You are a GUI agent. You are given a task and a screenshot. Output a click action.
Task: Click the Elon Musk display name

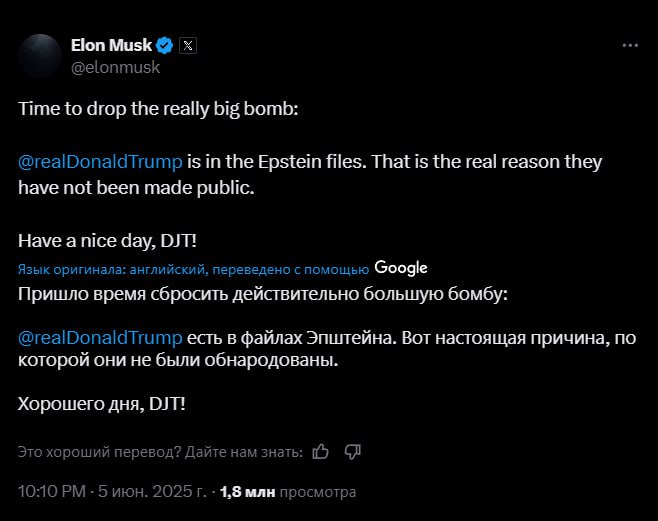pyautogui.click(x=111, y=45)
